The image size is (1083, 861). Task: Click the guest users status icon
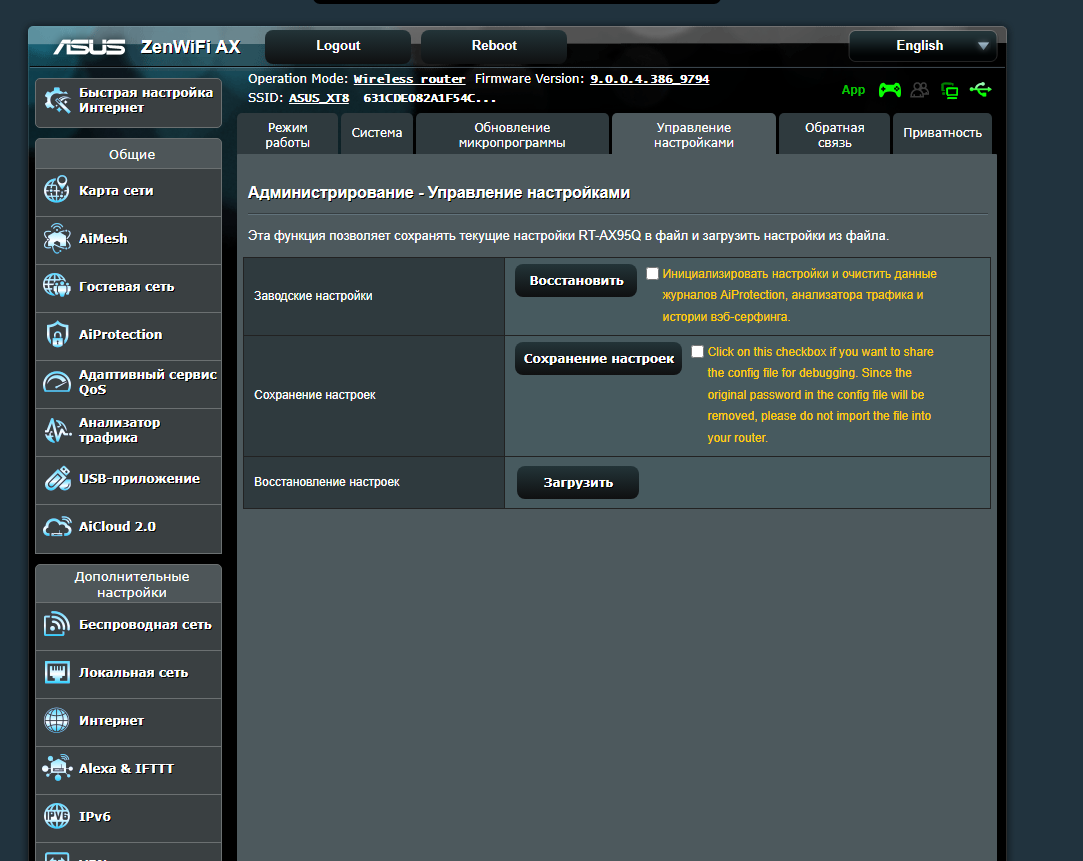[x=920, y=90]
